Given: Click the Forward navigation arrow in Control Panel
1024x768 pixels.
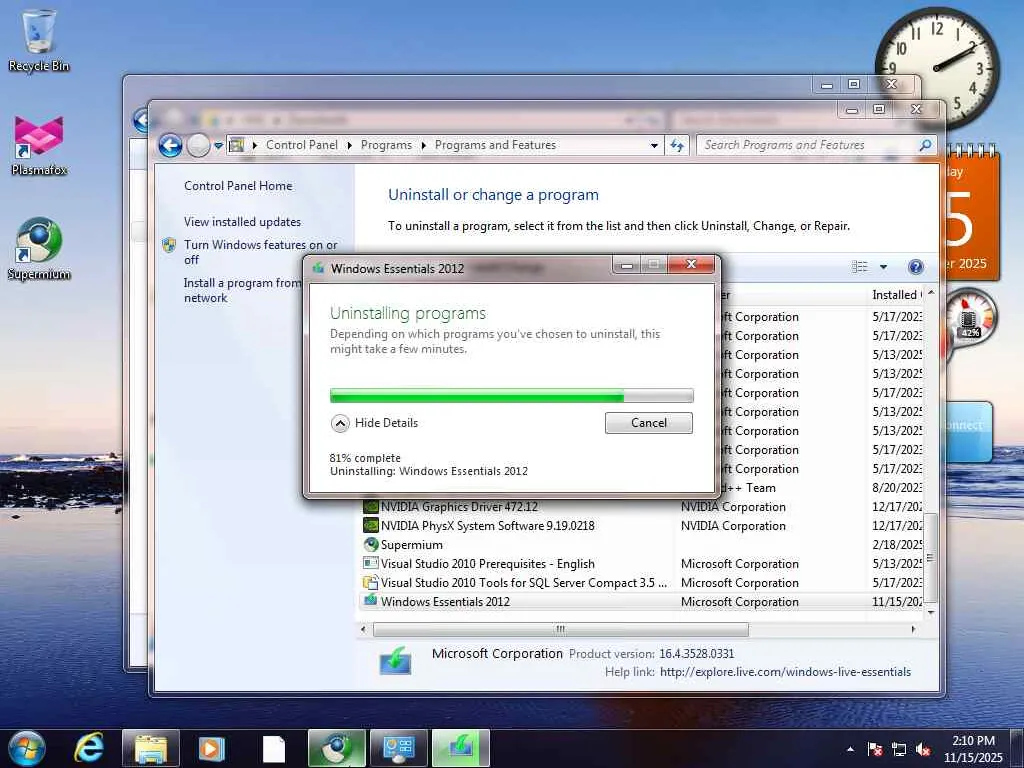Looking at the screenshot, I should pyautogui.click(x=199, y=145).
